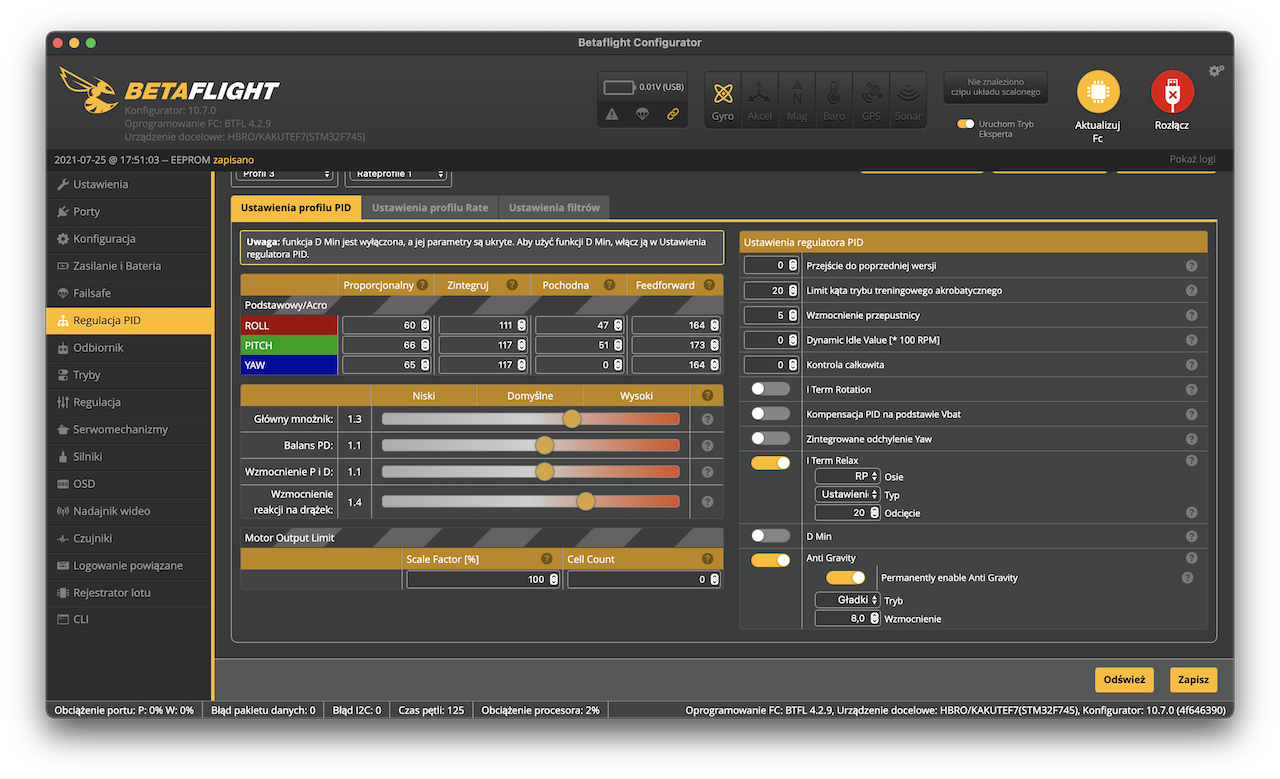Switch to Ustawienia profilu Rate tab
The width and height of the screenshot is (1280, 779).
tap(430, 208)
